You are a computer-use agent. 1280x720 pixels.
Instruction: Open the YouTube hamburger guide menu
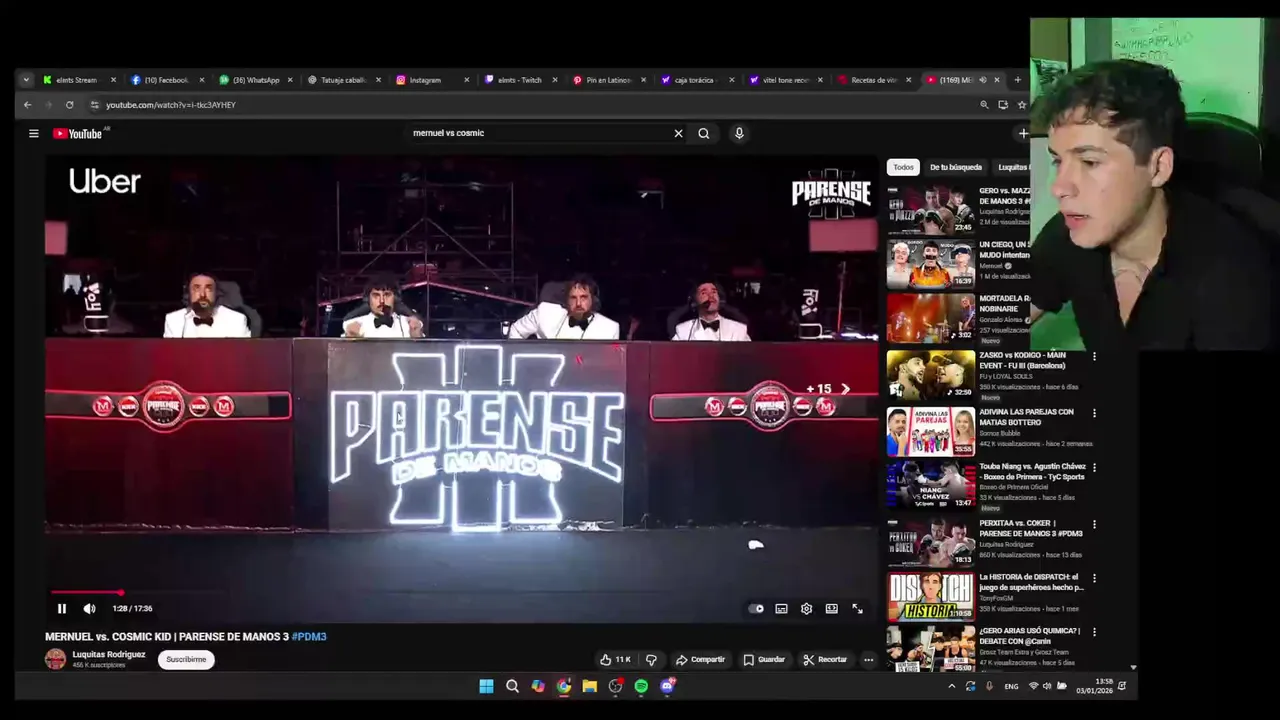tap(33, 133)
